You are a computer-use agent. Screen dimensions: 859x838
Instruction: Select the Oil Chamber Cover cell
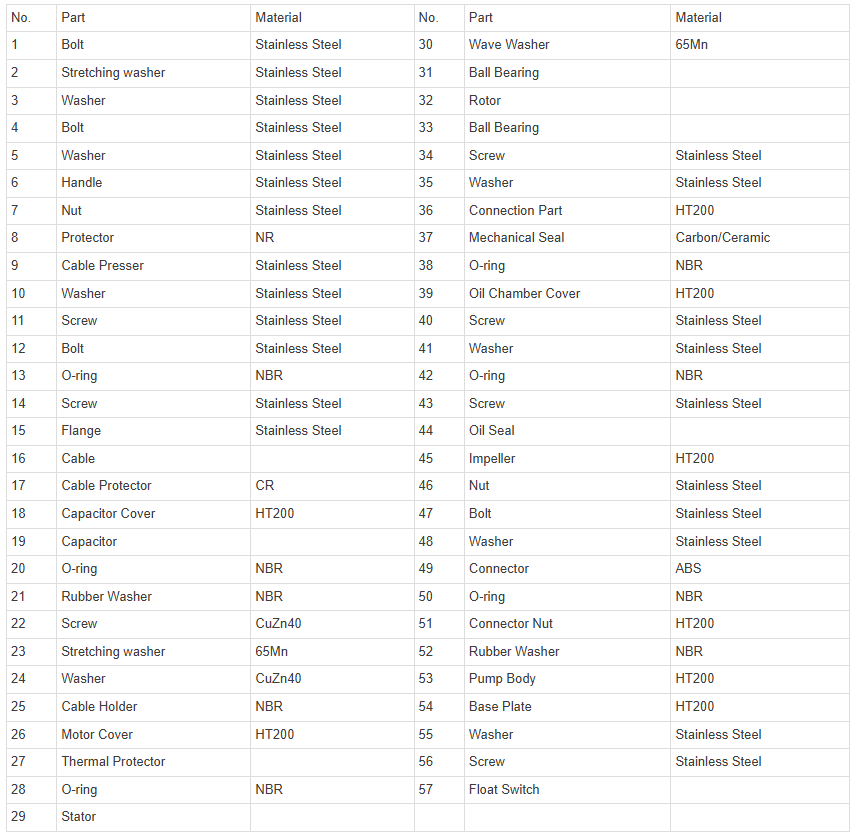(566, 294)
